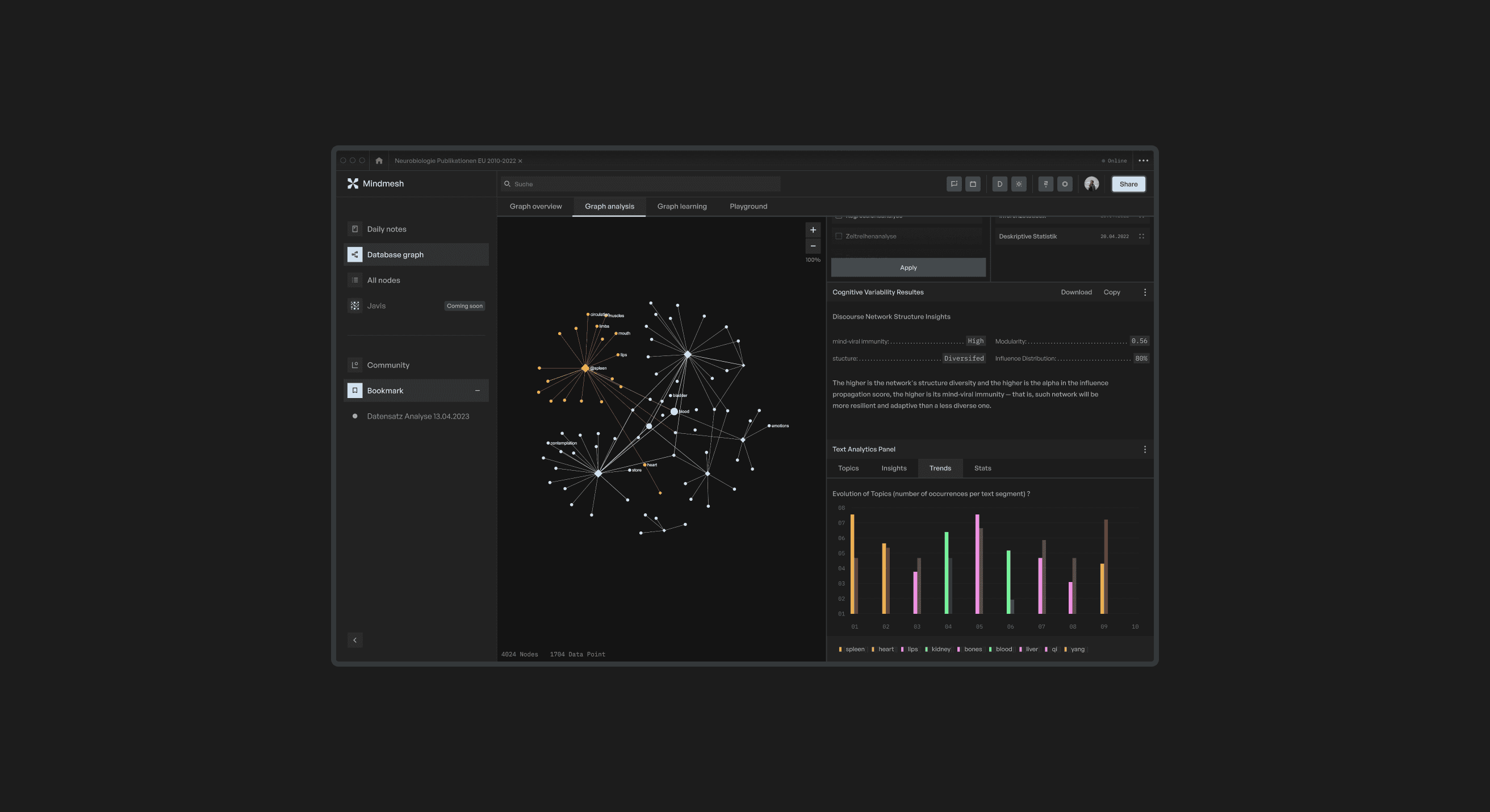
Task: Click the Share button
Action: [x=1128, y=184]
